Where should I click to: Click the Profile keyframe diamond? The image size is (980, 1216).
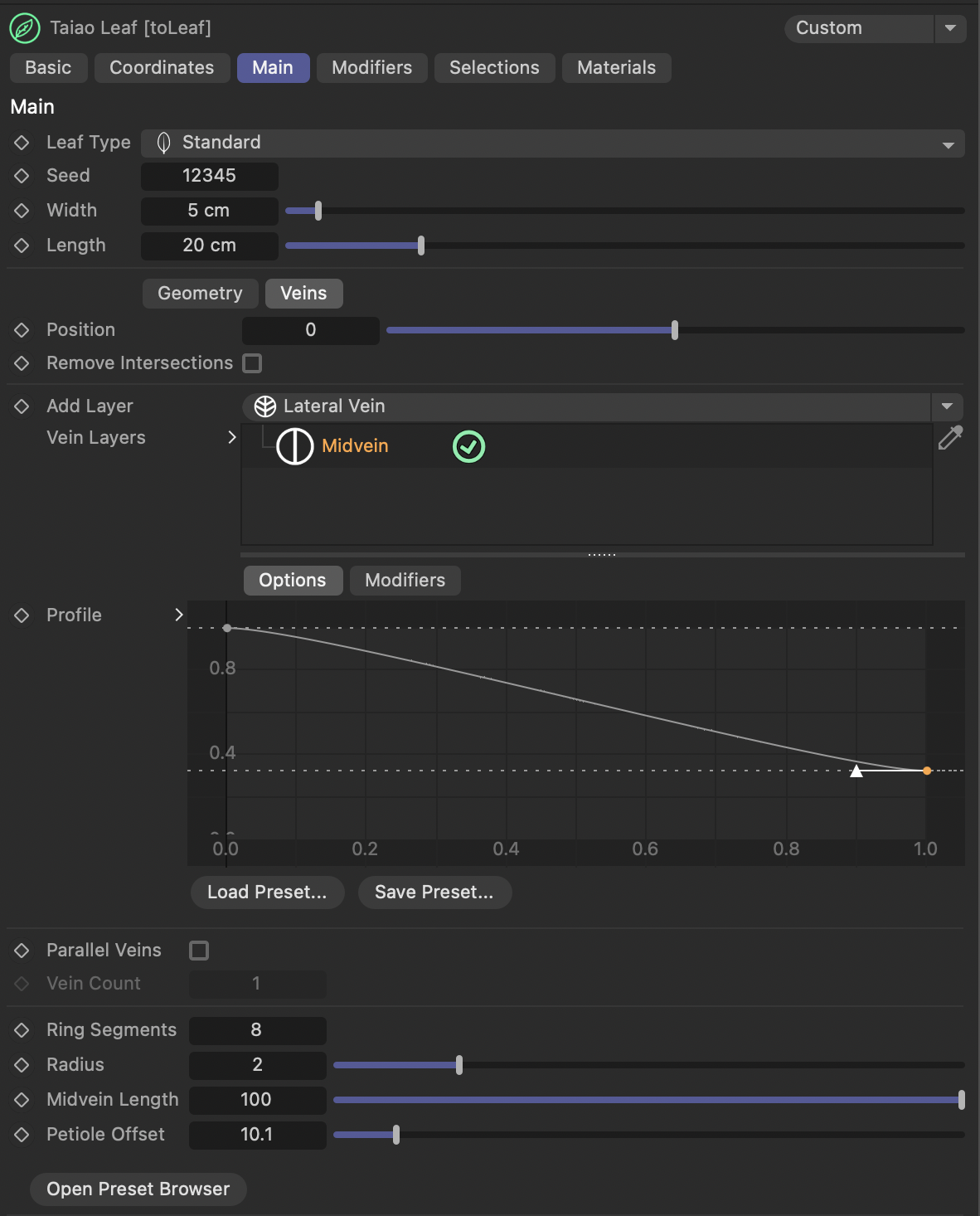pyautogui.click(x=22, y=615)
